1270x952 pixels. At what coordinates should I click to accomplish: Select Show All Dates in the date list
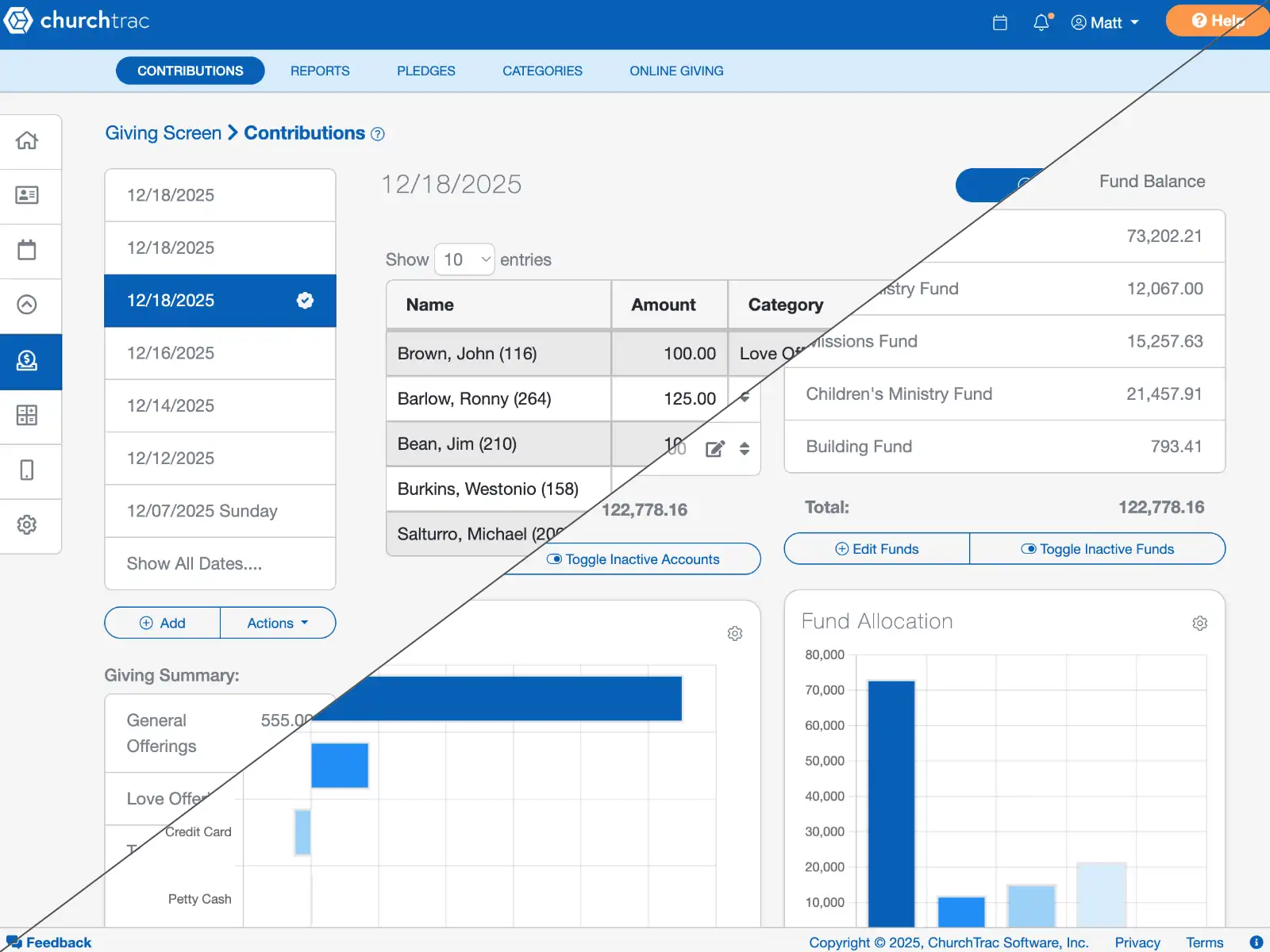tap(191, 563)
